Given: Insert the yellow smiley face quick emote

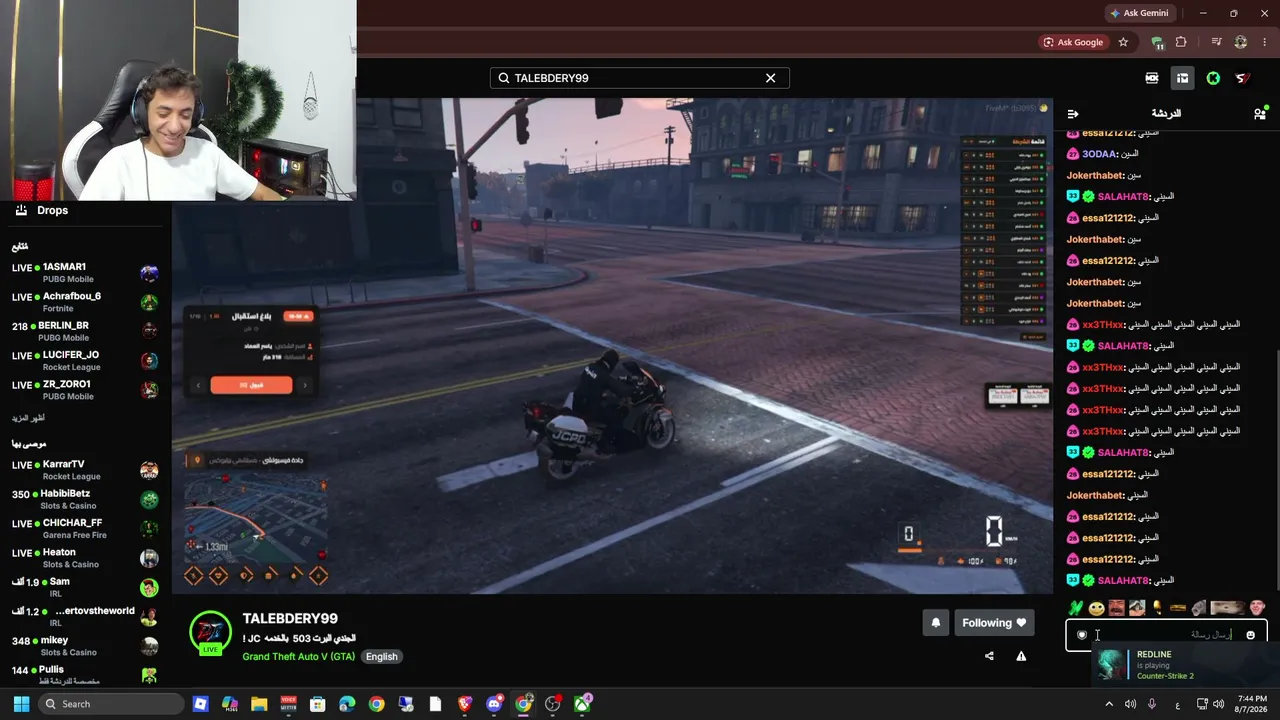Looking at the screenshot, I should (1097, 607).
